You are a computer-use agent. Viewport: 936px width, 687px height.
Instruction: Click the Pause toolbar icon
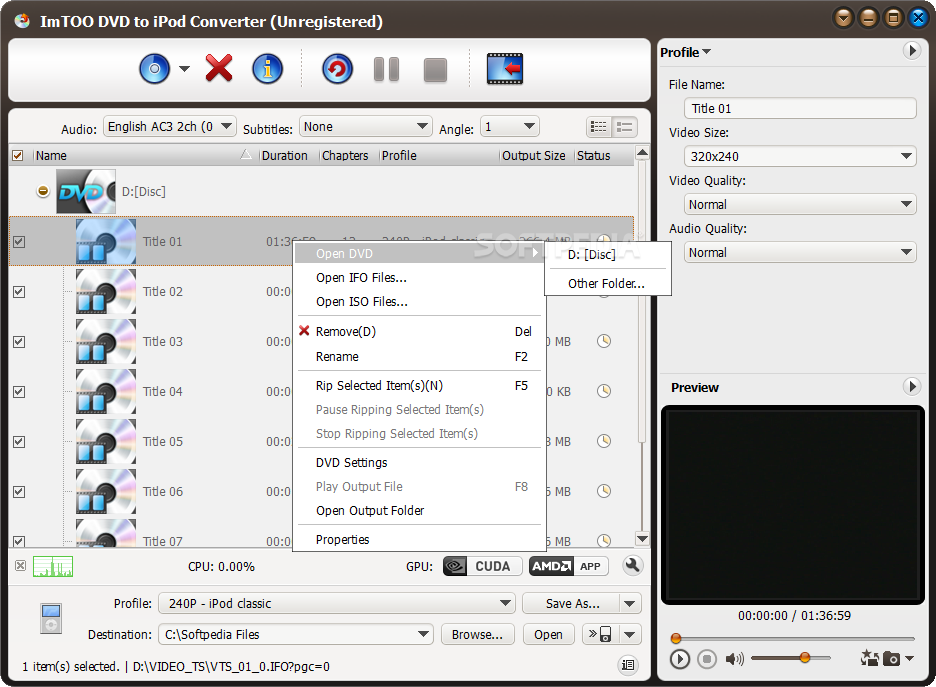coord(386,69)
